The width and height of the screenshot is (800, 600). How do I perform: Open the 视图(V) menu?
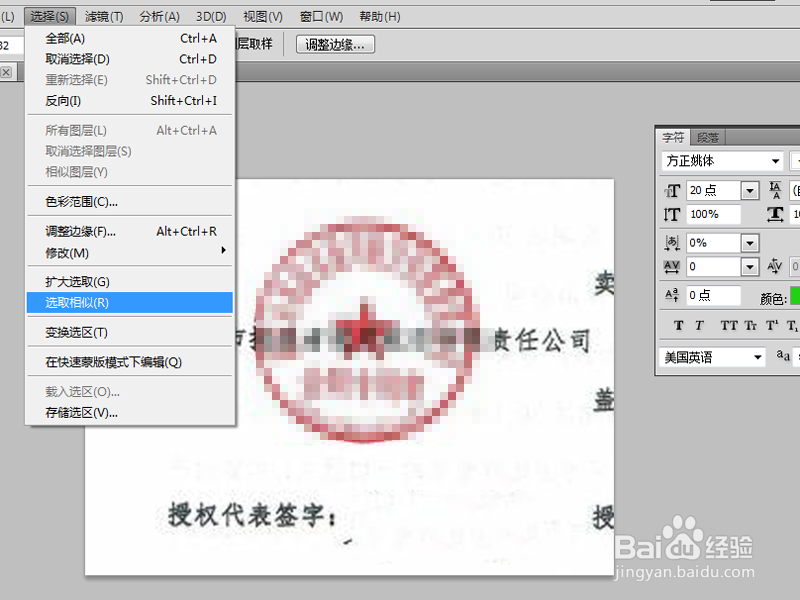tap(263, 17)
